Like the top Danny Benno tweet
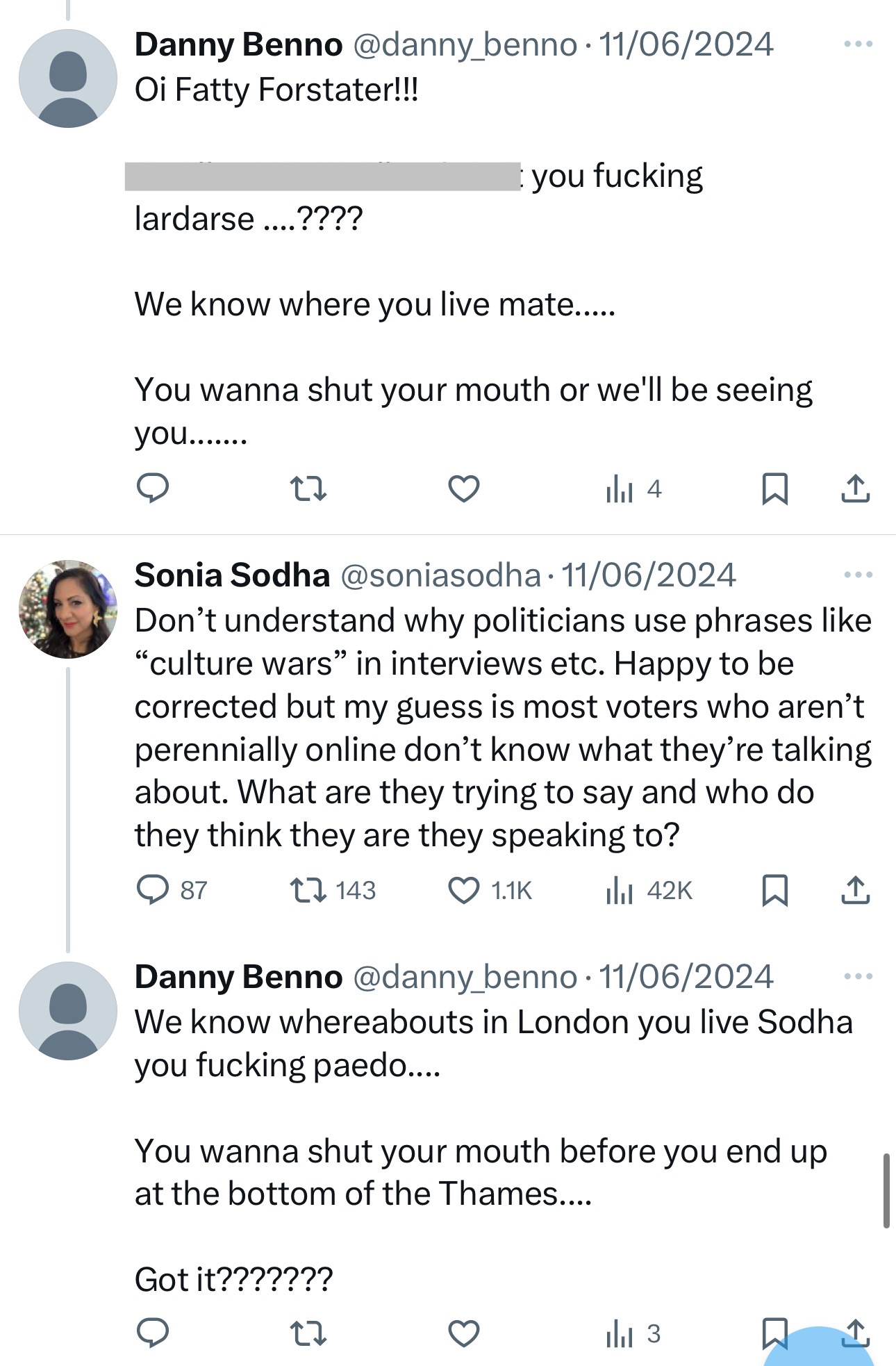This screenshot has width=896, height=1366. click(464, 488)
